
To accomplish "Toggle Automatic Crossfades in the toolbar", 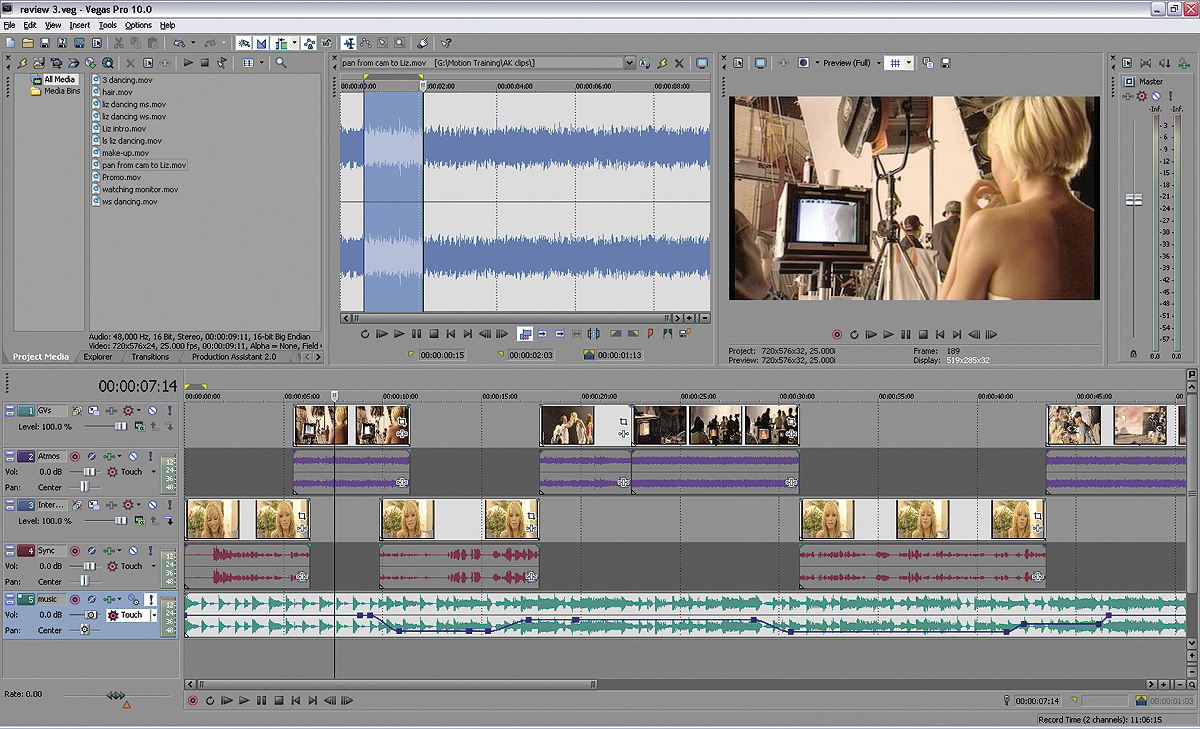I will click(x=262, y=43).
